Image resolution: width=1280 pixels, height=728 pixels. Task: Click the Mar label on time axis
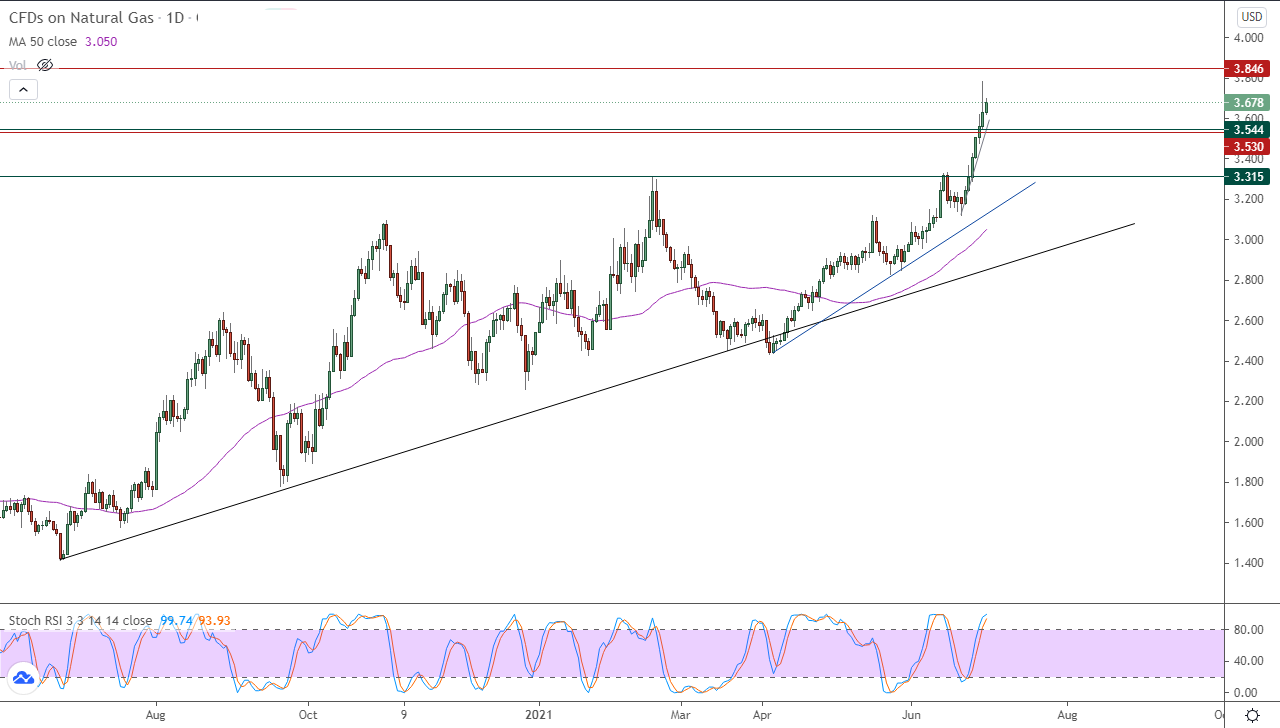tap(682, 715)
